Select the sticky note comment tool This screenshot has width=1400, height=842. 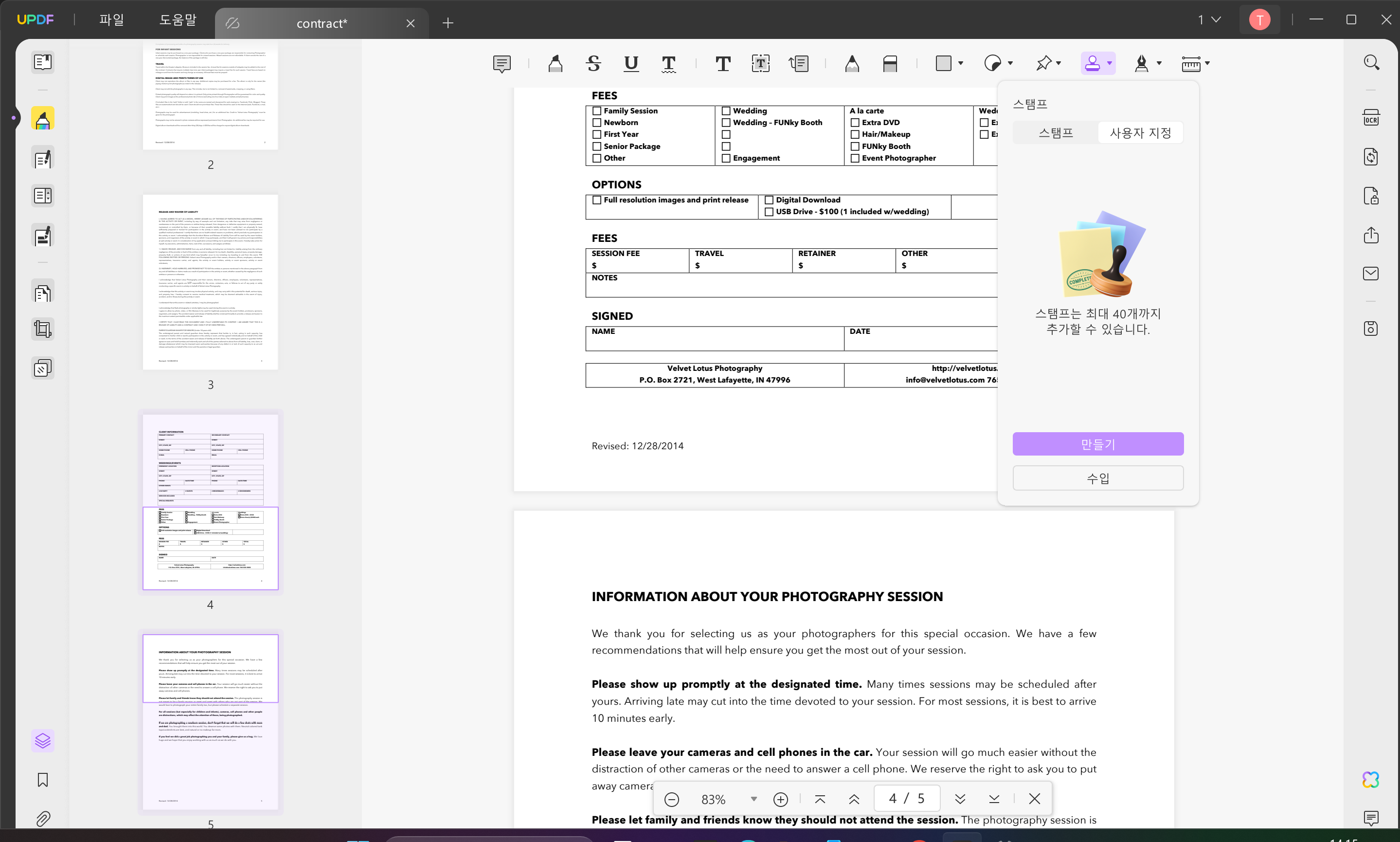point(502,64)
